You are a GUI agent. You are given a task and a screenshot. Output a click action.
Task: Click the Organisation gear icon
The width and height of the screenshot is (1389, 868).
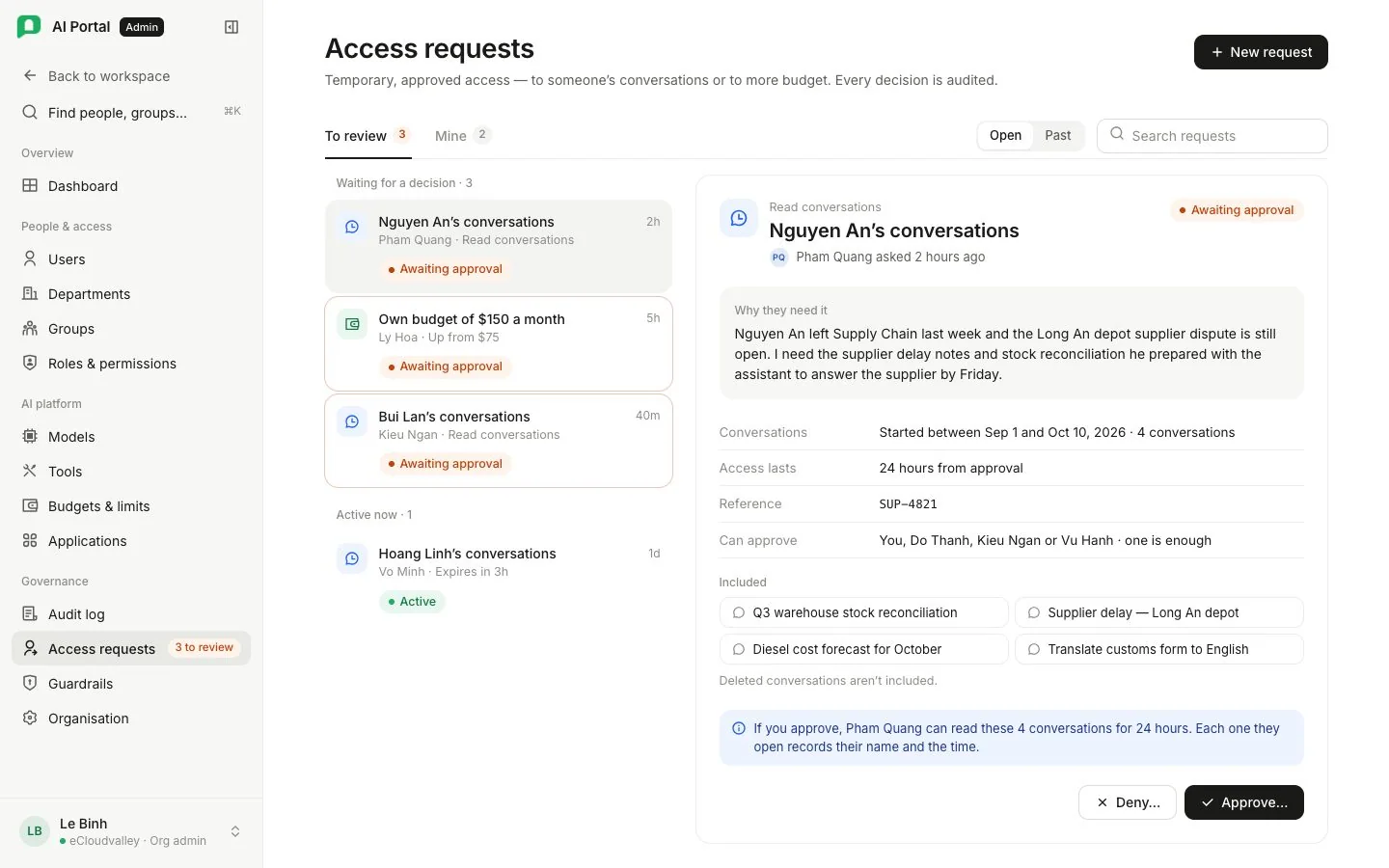[x=30, y=719]
